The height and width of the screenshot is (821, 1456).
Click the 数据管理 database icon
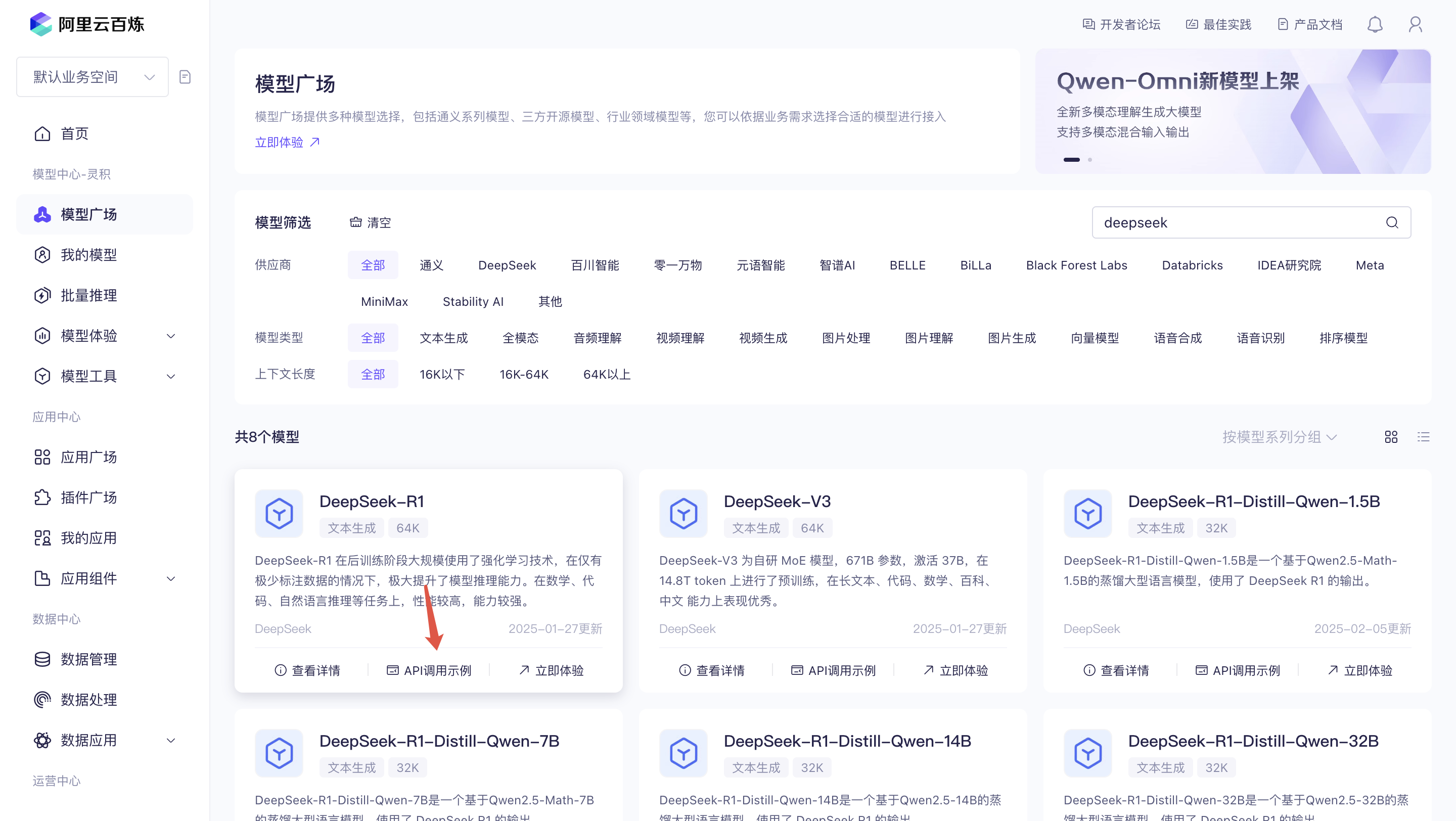(x=42, y=659)
